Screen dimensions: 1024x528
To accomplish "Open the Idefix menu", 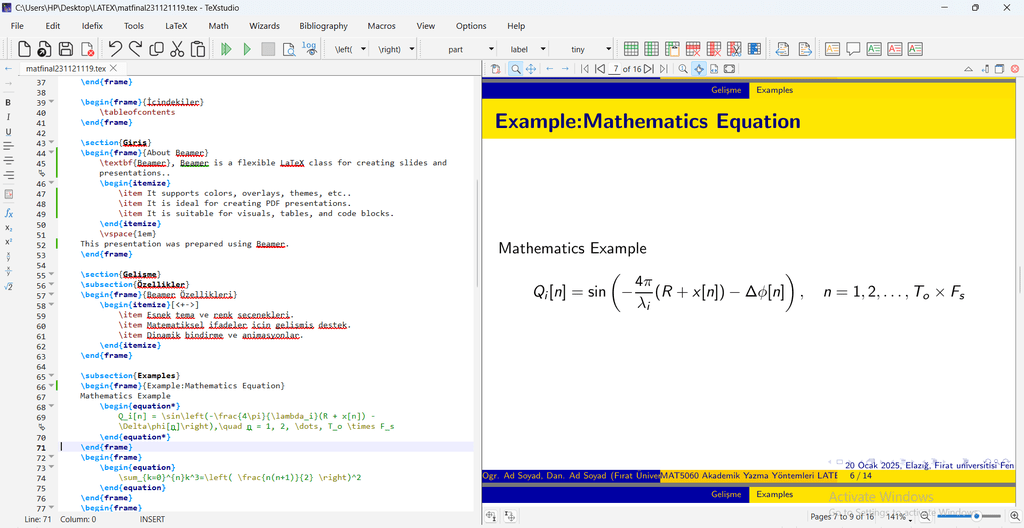I will coord(92,26).
